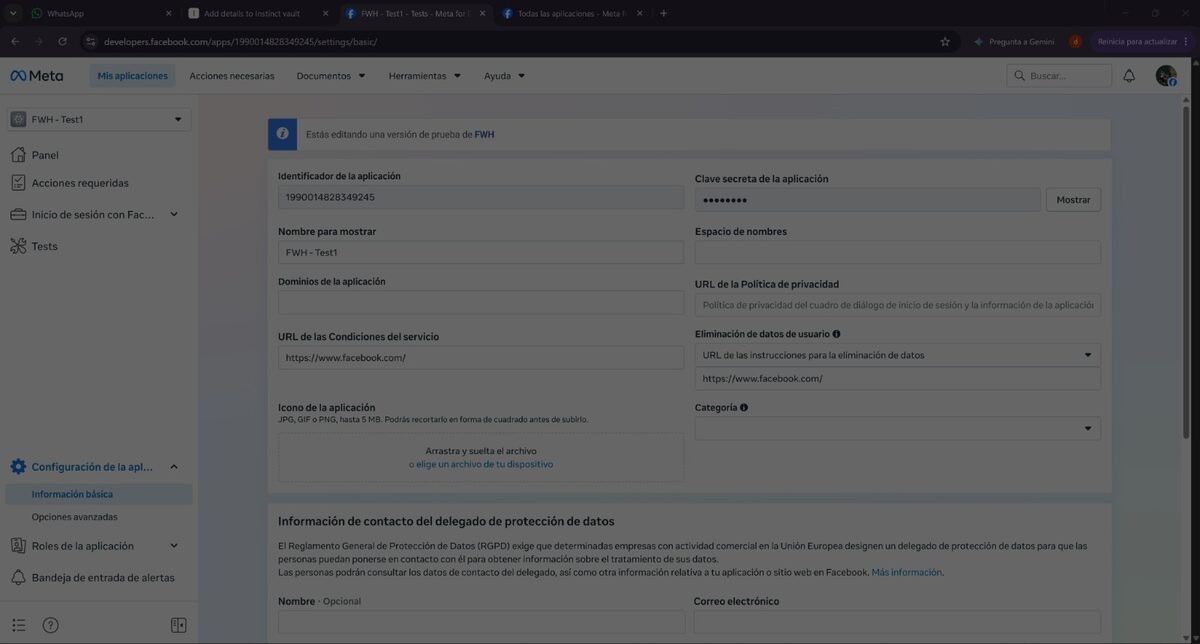Click the Correo electrónico field
This screenshot has height=644, width=1200.
pos(897,622)
